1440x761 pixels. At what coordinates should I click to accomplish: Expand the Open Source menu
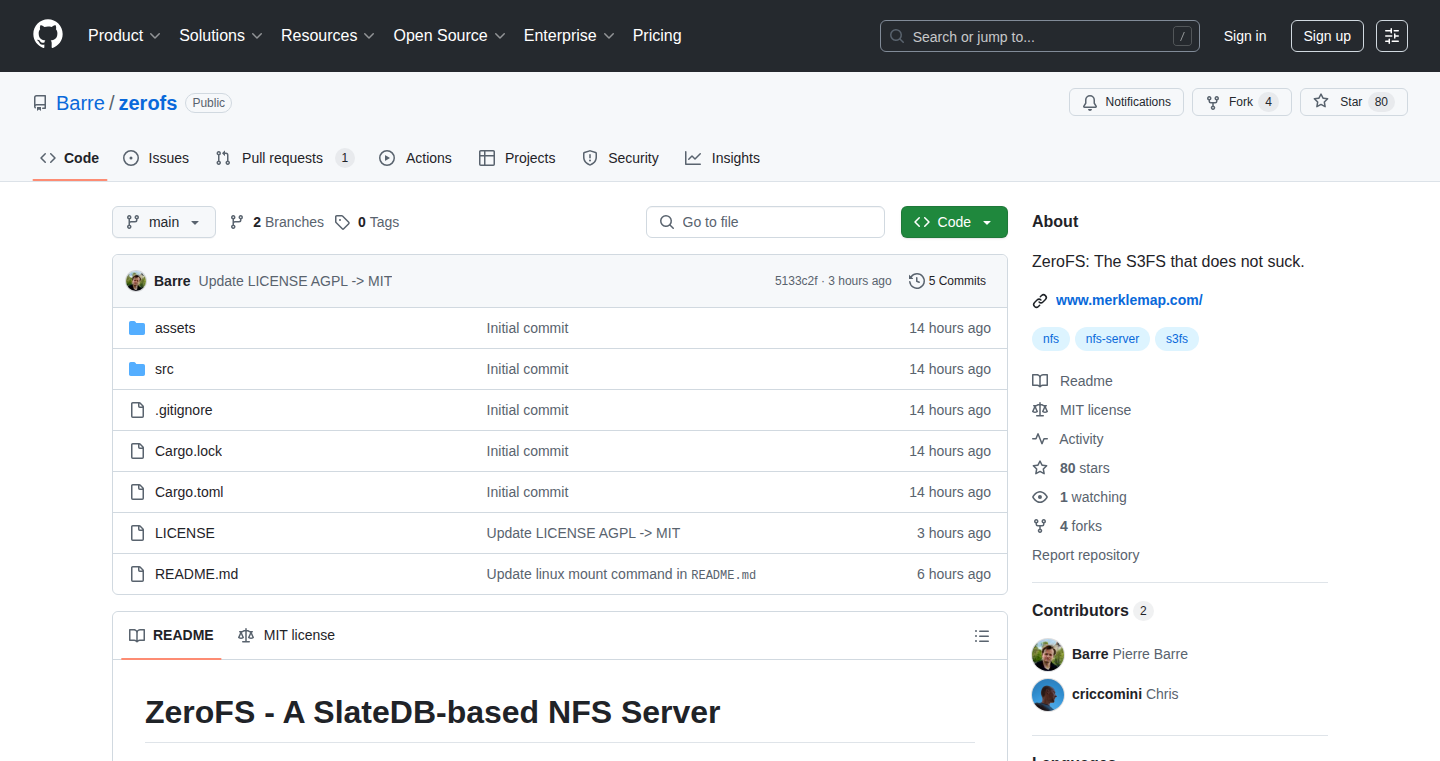coord(450,35)
